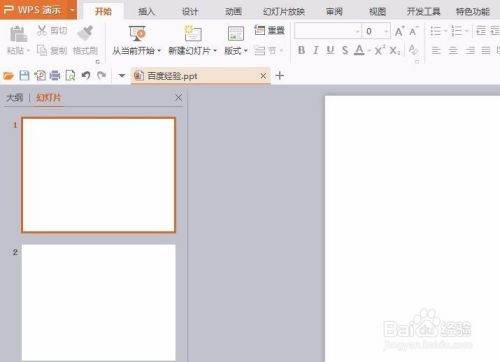This screenshot has height=362, width=500.
Task: Switch to the Insert ribbon tab
Action: coord(146,12)
